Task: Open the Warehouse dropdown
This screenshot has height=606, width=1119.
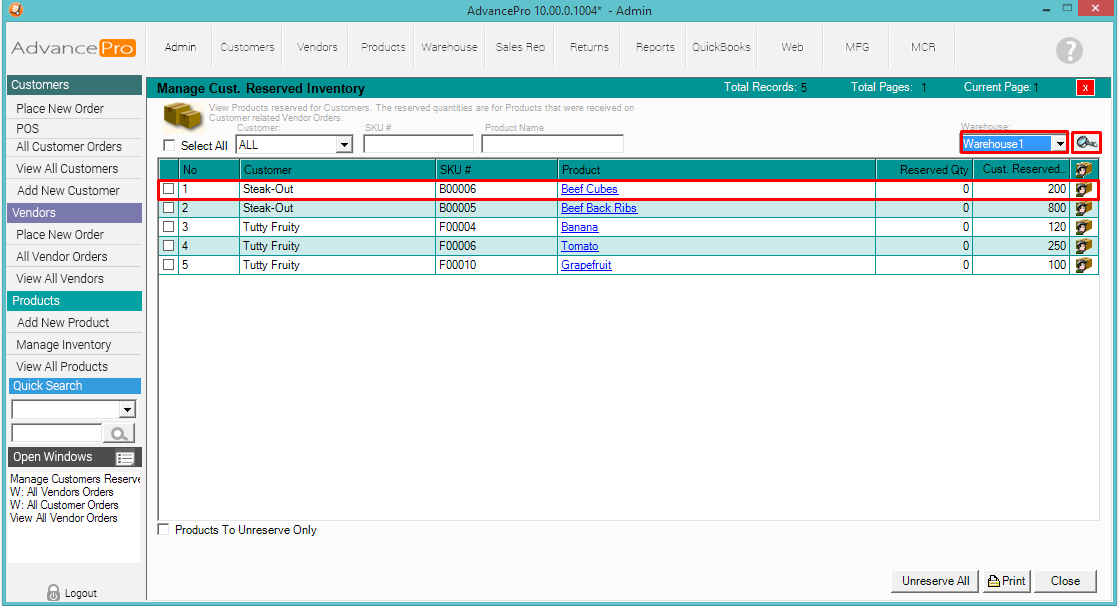Action: point(1058,144)
